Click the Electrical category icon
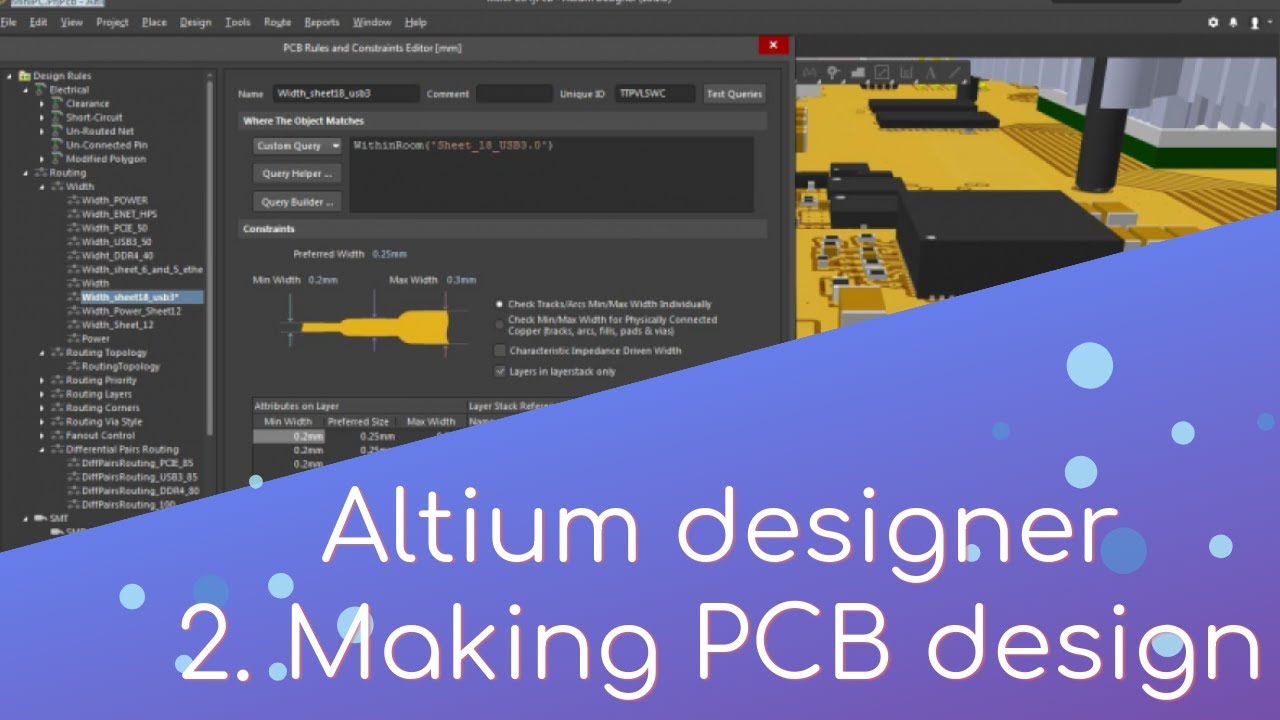The image size is (1280, 720). click(41, 90)
